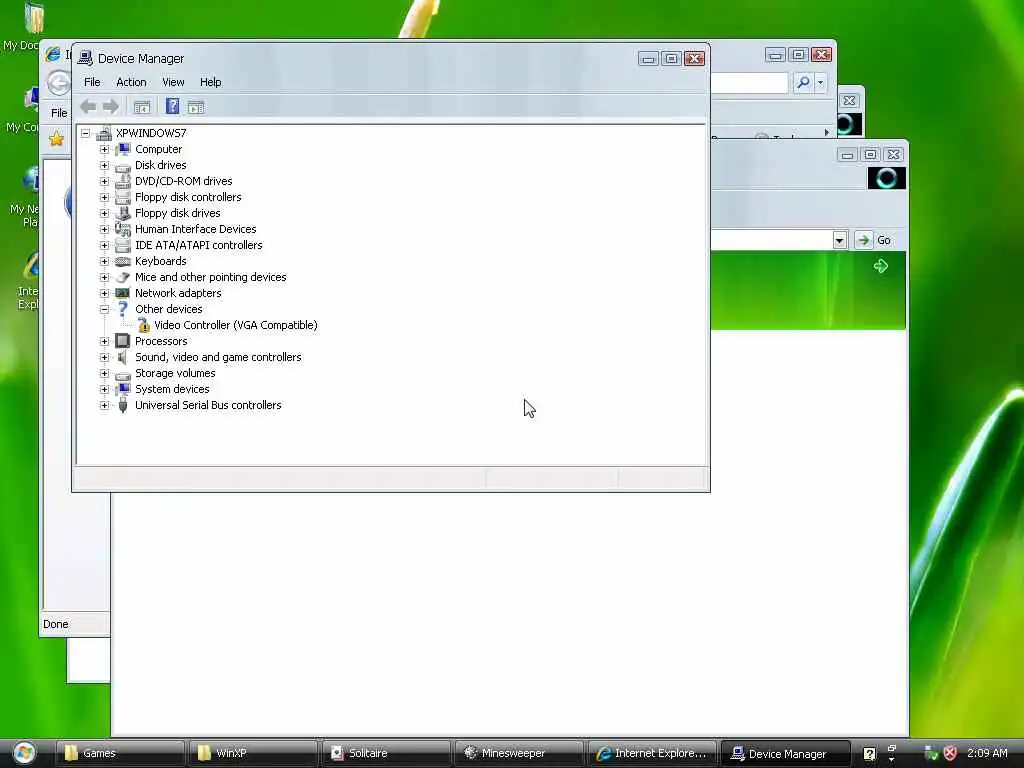Expand the Processors category
Viewport: 1024px width, 768px height.
click(104, 342)
